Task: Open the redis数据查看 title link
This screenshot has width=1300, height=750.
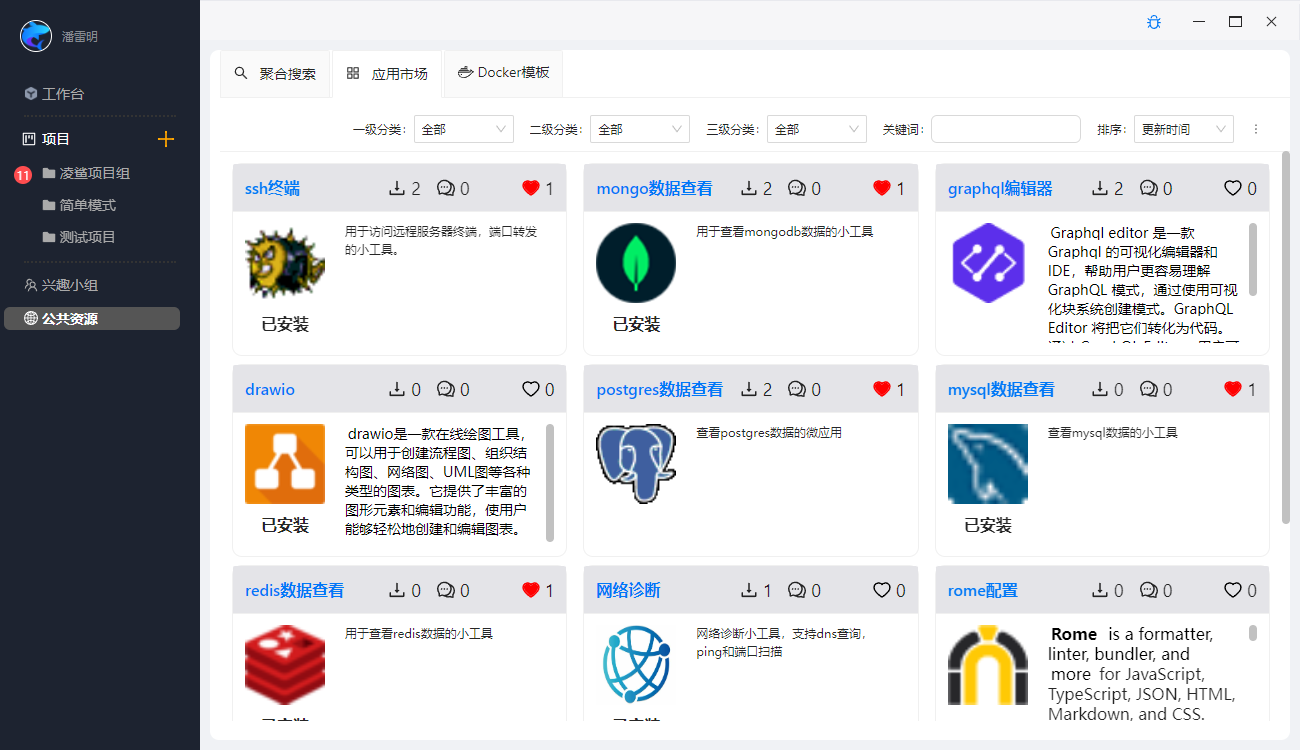Action: pos(294,590)
